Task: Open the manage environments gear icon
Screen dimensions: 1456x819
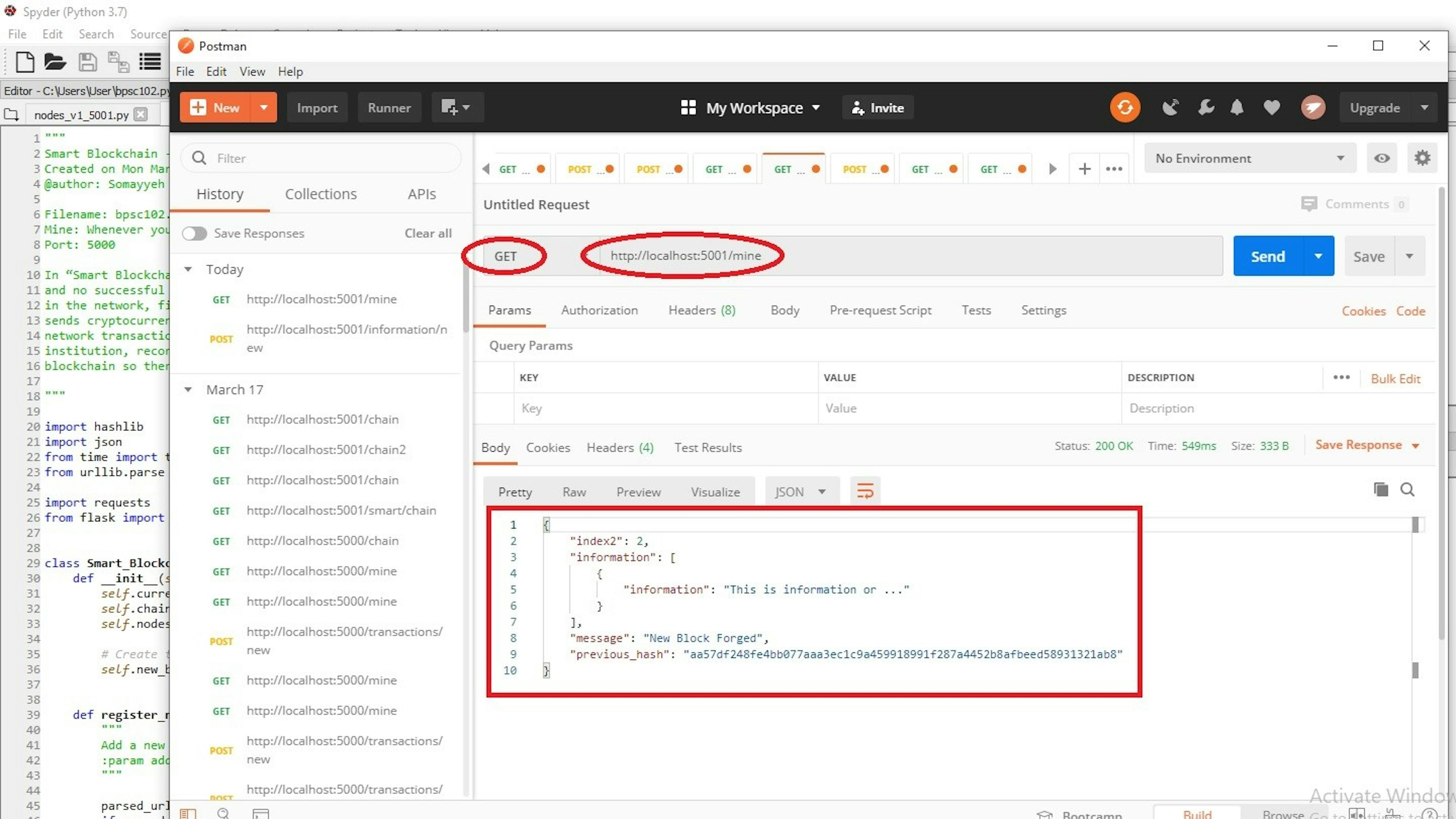Action: (1423, 158)
